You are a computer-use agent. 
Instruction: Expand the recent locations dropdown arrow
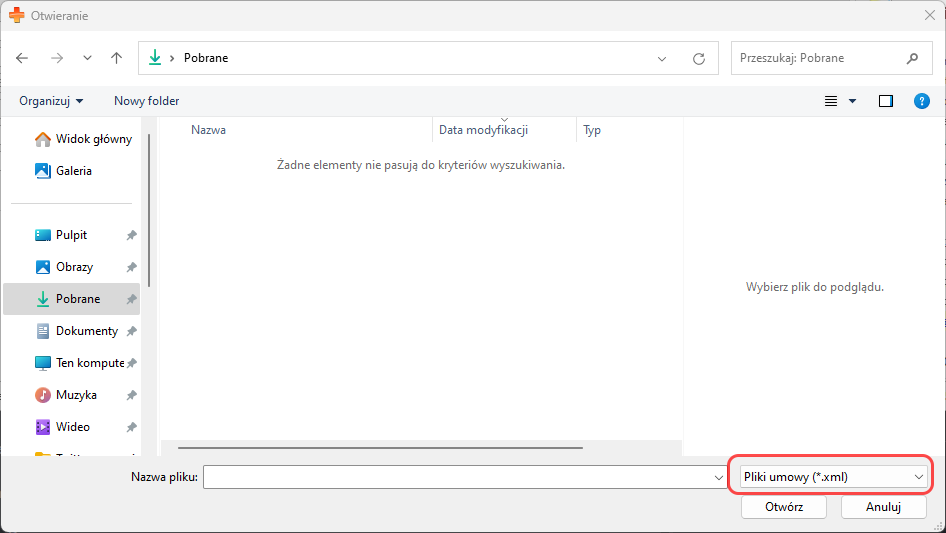pos(87,58)
